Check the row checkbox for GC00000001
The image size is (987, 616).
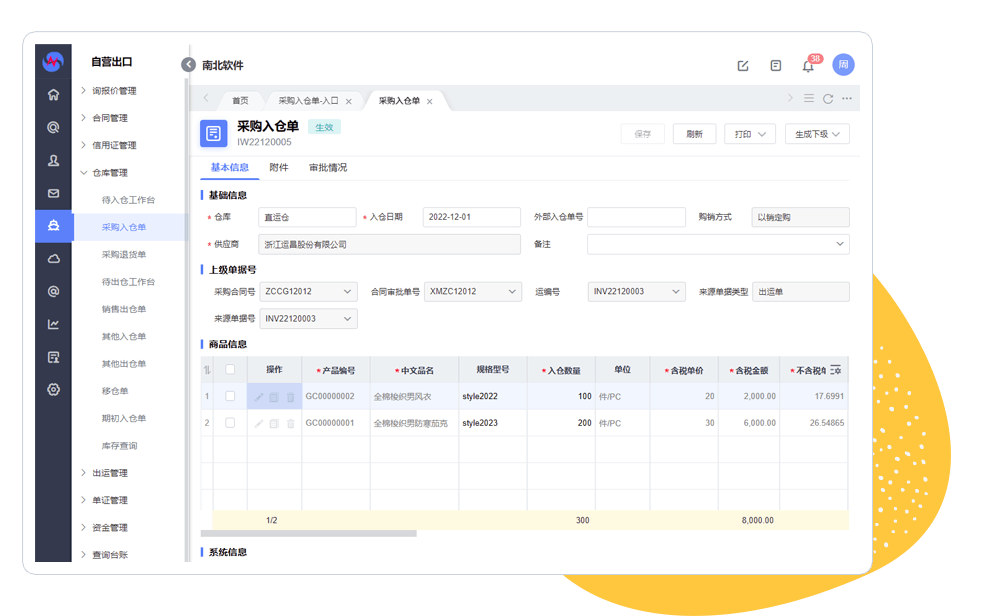(x=230, y=423)
